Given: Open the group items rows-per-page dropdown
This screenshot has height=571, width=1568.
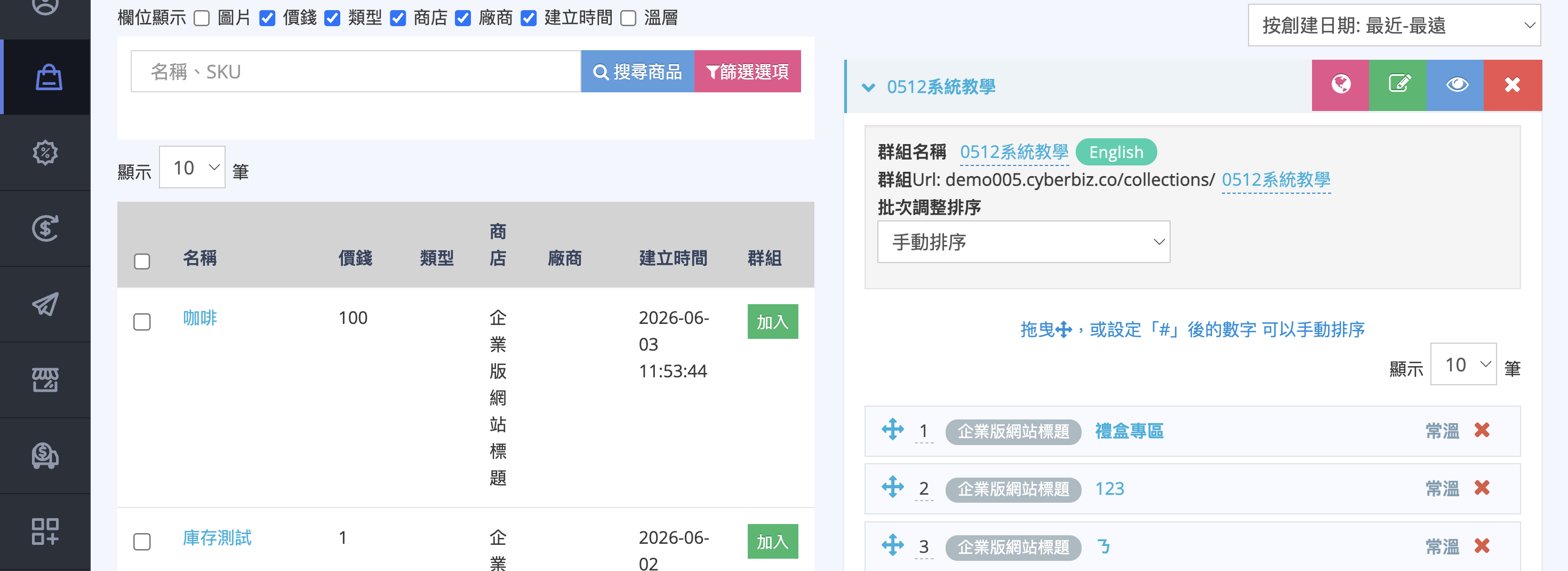Looking at the screenshot, I should tap(1463, 364).
